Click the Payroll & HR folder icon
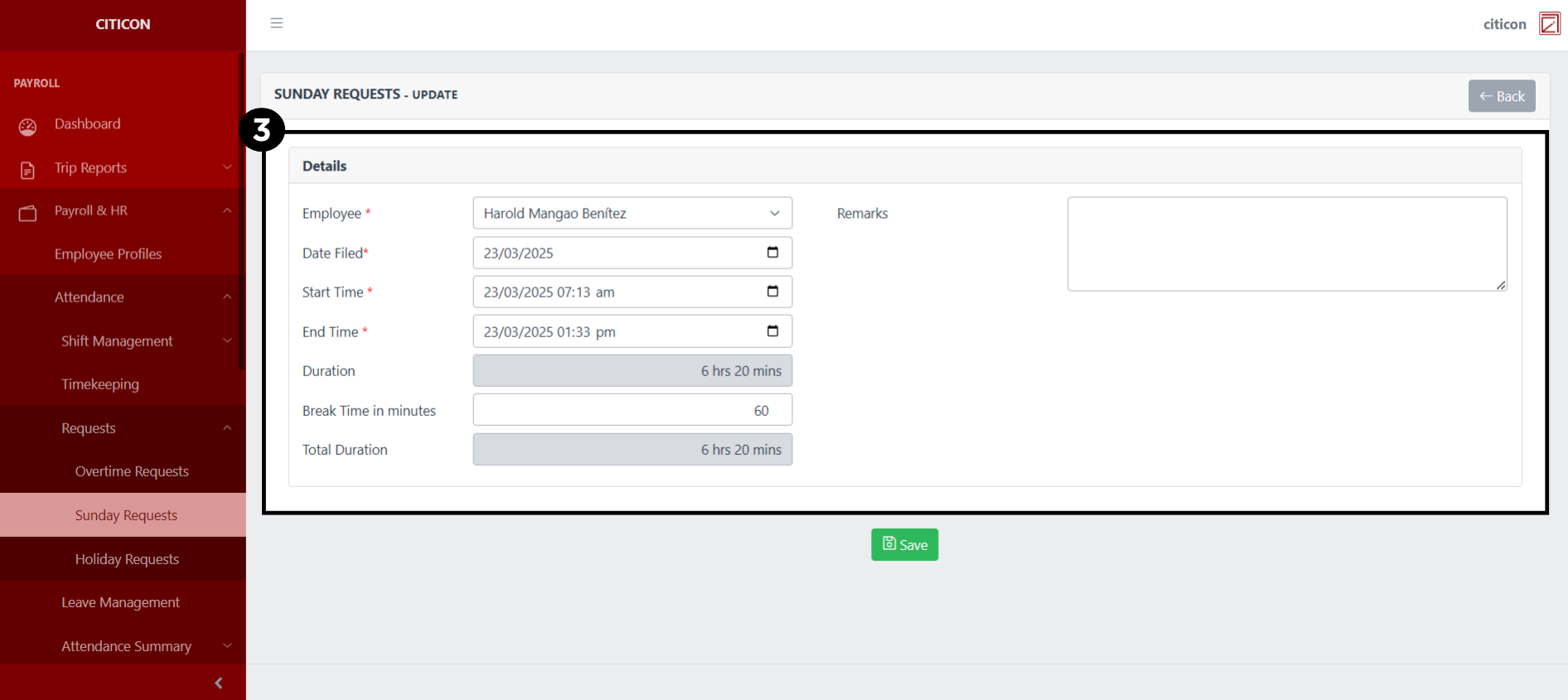The height and width of the screenshot is (700, 1568). pyautogui.click(x=27, y=213)
